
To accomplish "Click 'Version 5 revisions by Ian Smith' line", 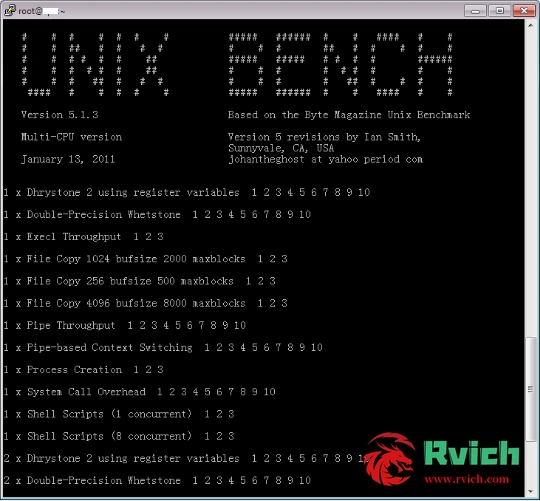I will point(324,137).
